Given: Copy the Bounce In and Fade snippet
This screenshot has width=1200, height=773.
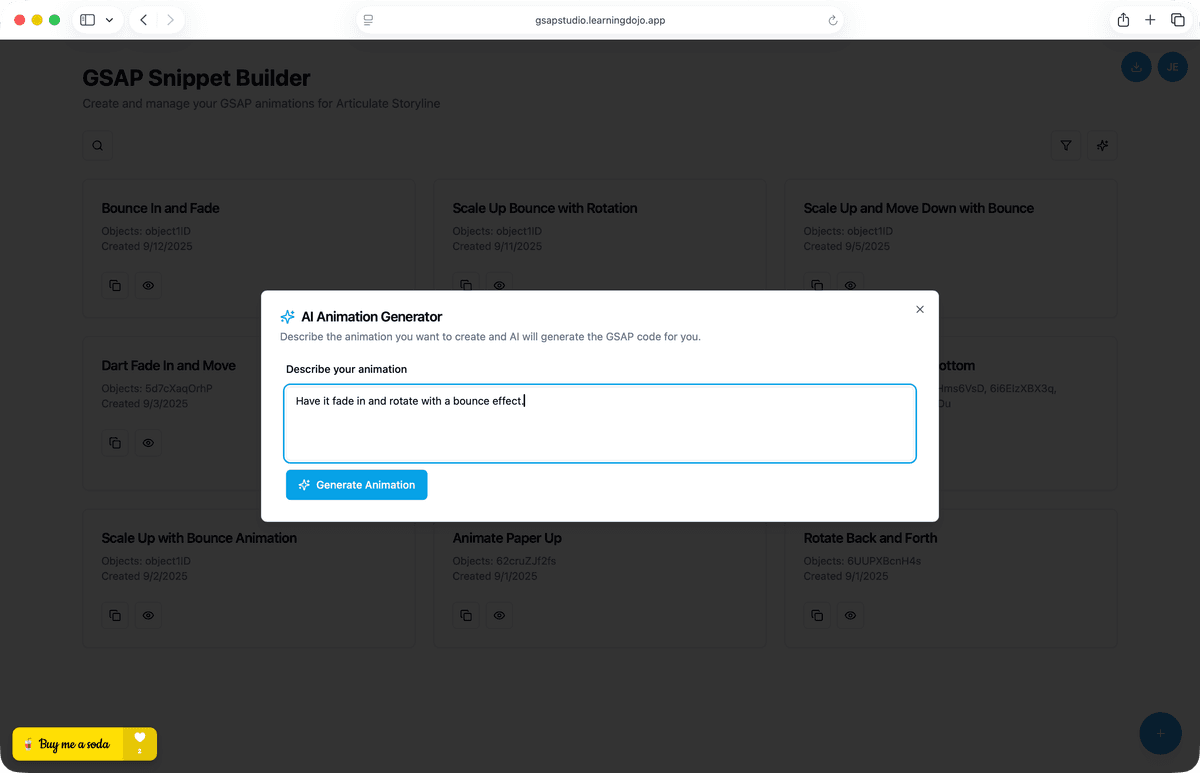Looking at the screenshot, I should click(115, 285).
